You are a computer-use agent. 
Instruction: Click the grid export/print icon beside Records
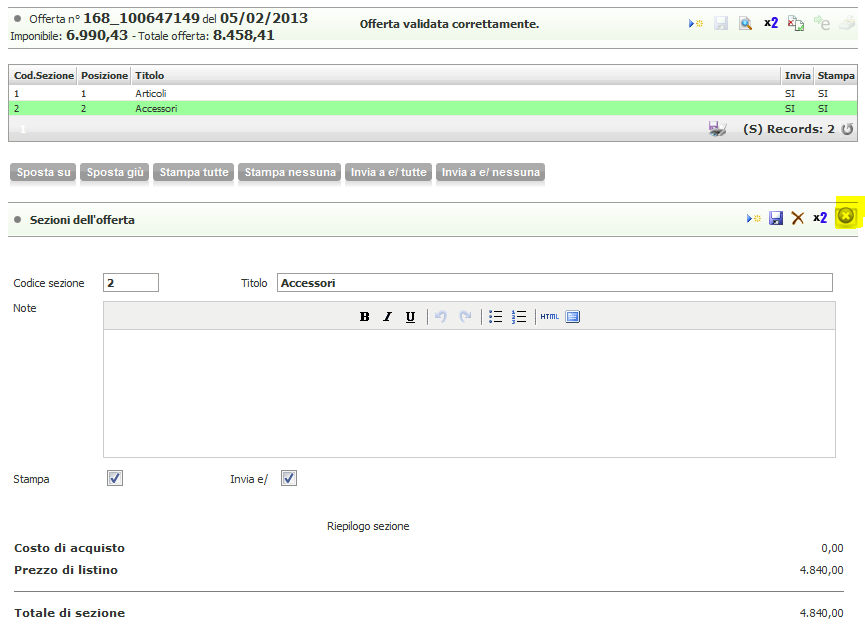pyautogui.click(x=717, y=129)
